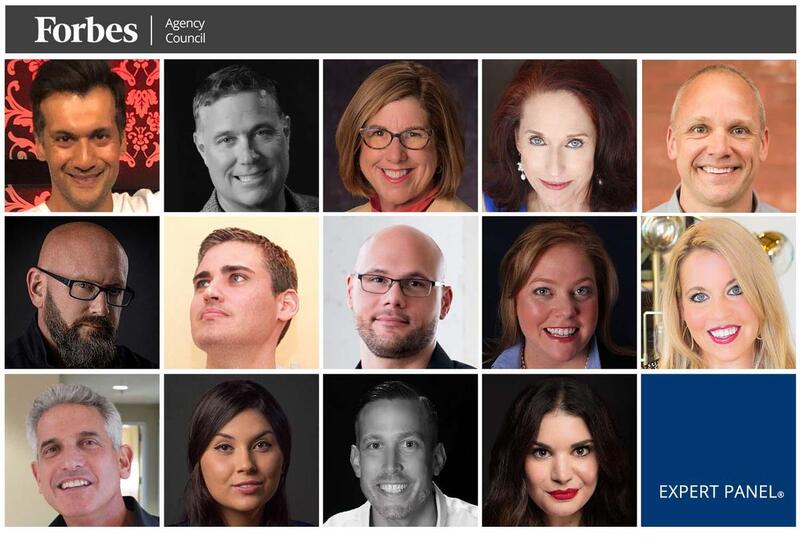Open the photo of smiling woman in blue collared shirt

click(x=559, y=292)
